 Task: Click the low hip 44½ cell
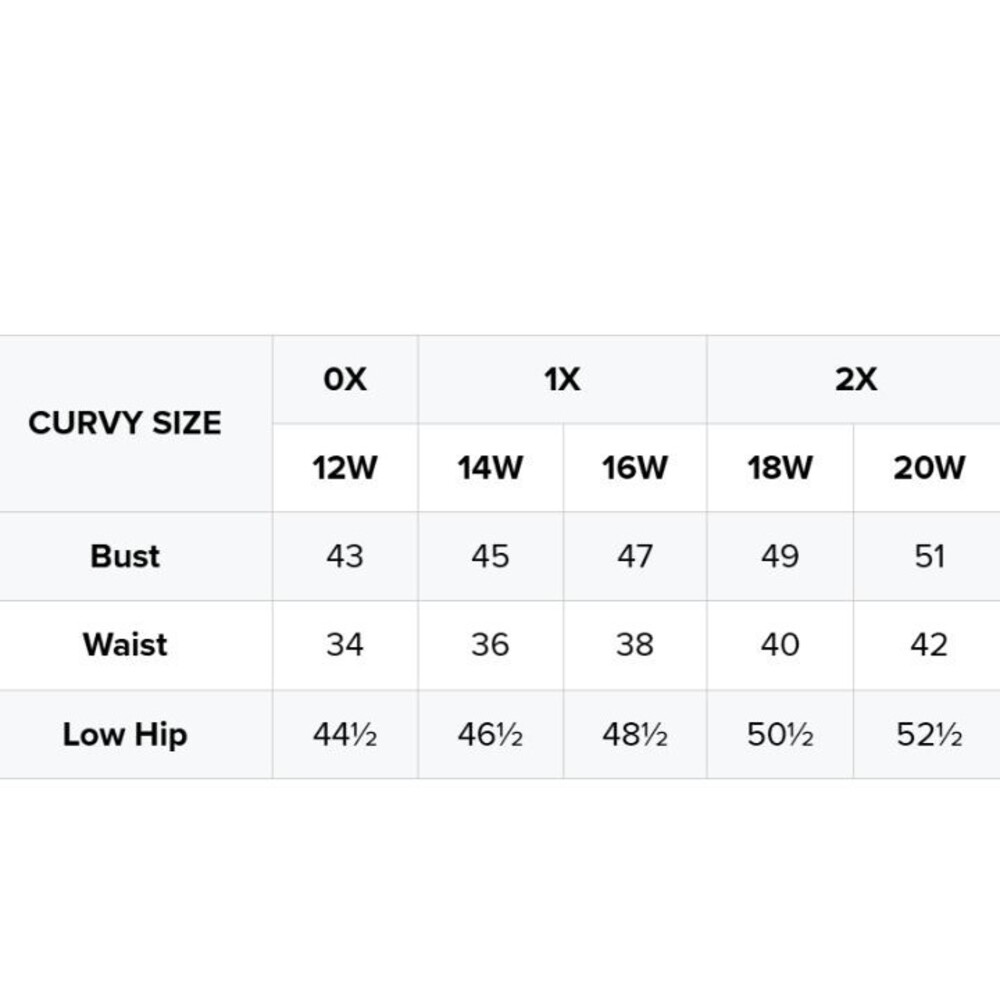click(345, 734)
